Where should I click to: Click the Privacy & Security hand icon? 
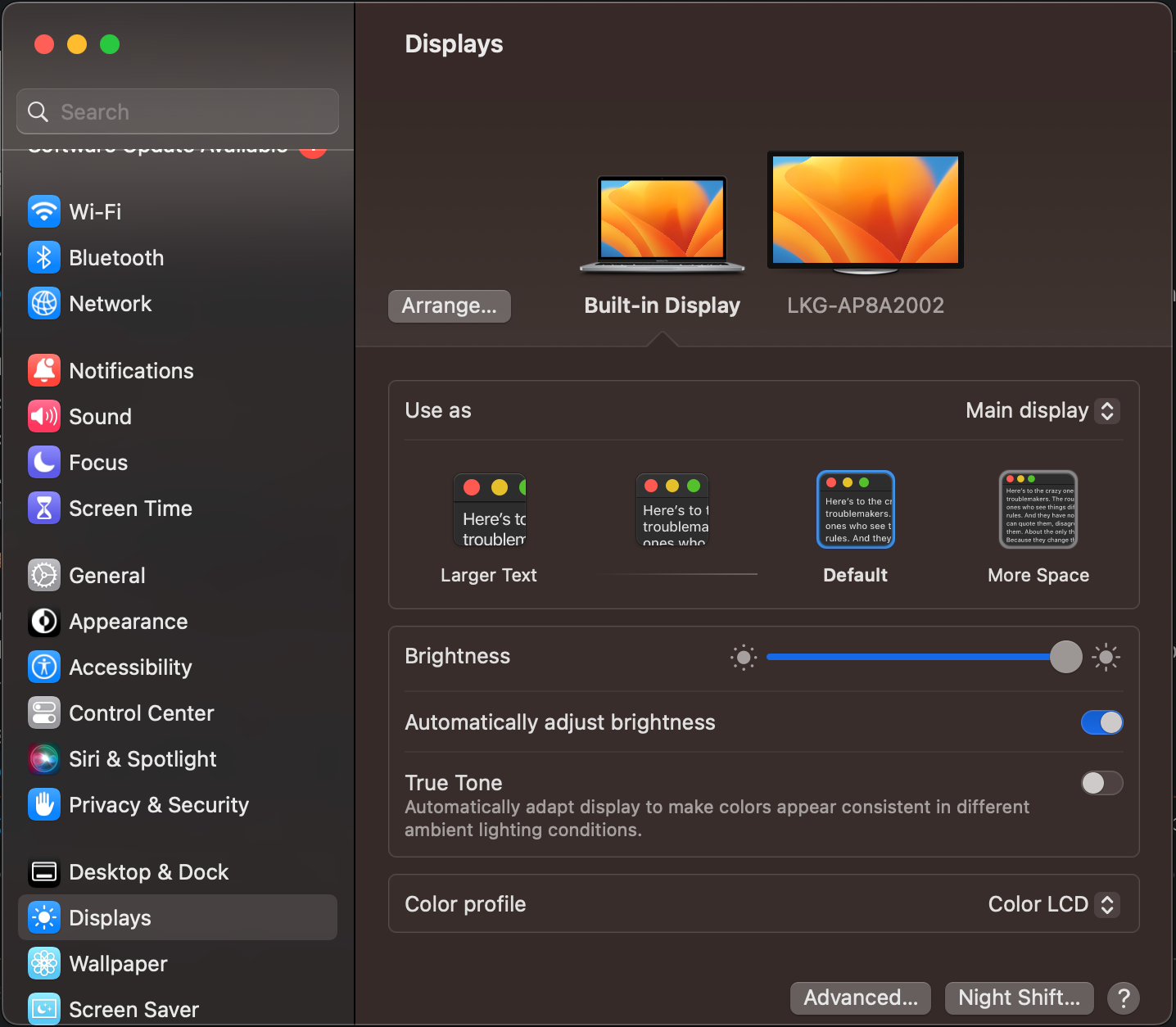(x=44, y=804)
